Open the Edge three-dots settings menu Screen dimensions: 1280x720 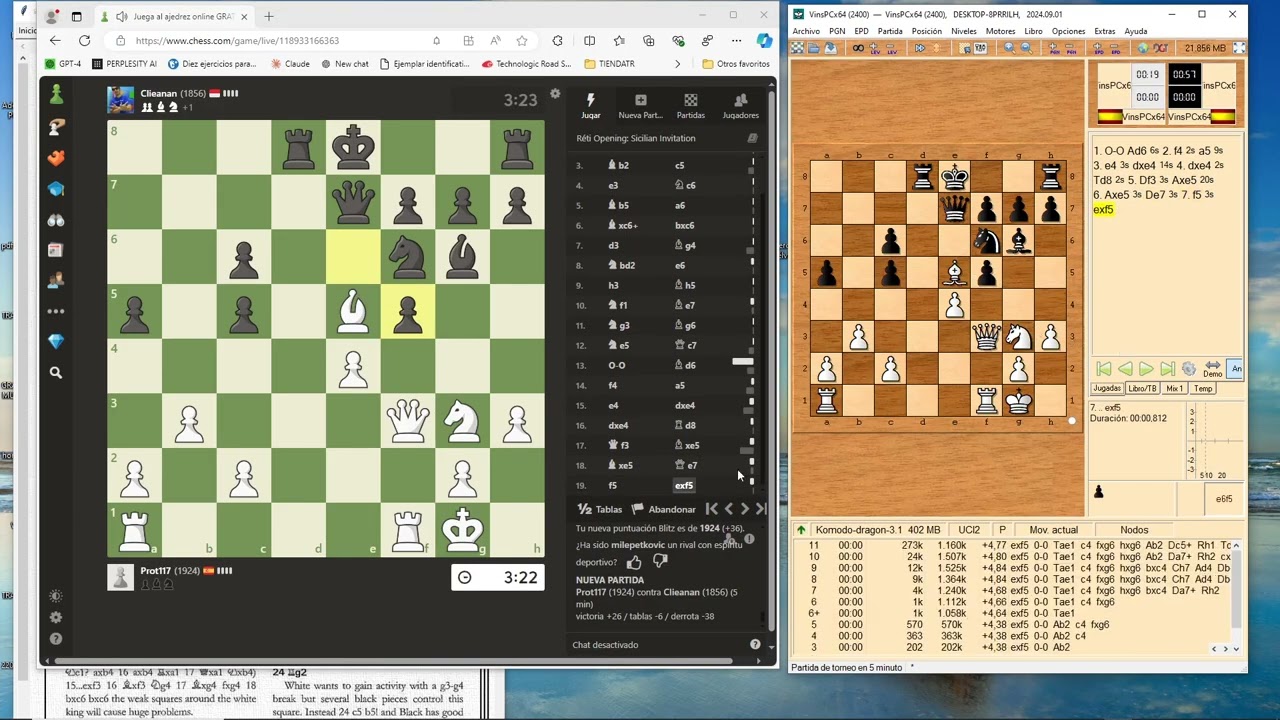(736, 41)
